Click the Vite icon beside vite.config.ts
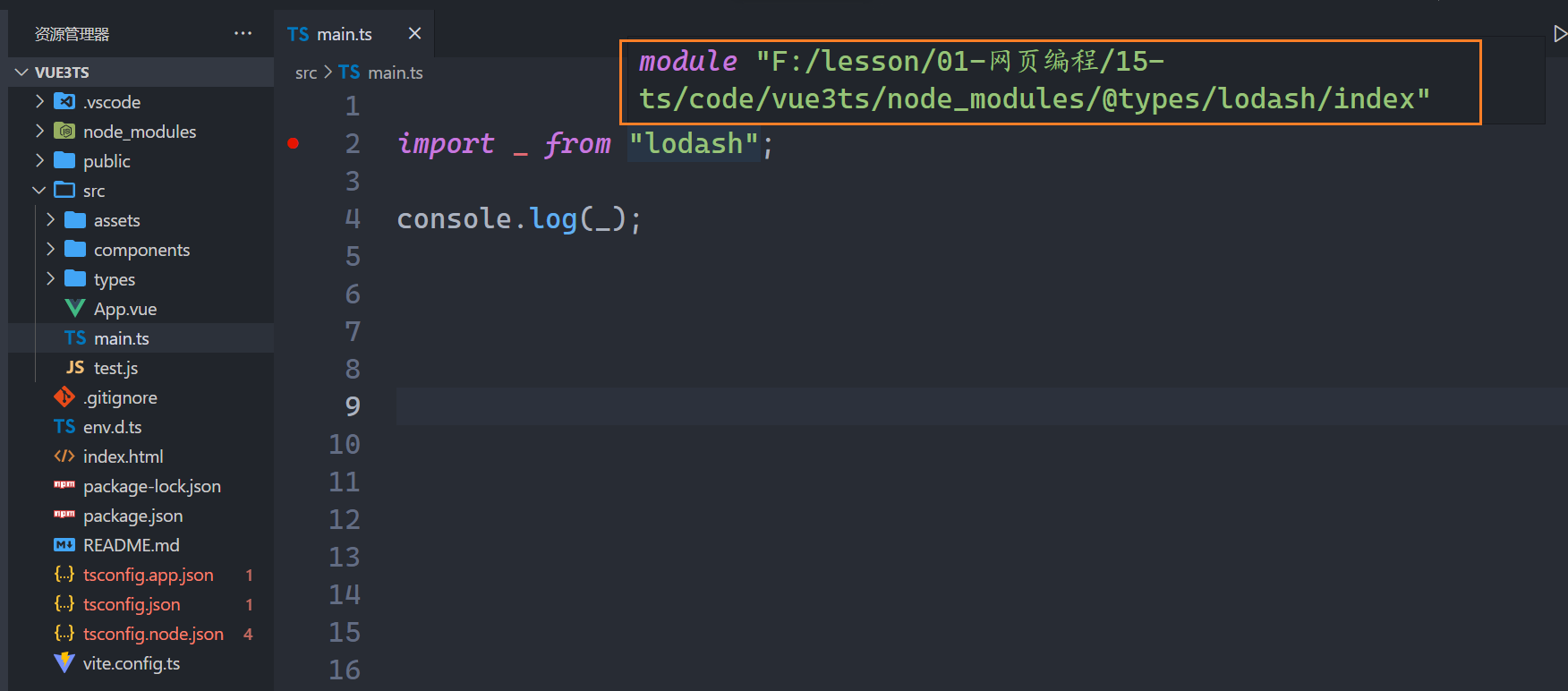 tap(64, 663)
